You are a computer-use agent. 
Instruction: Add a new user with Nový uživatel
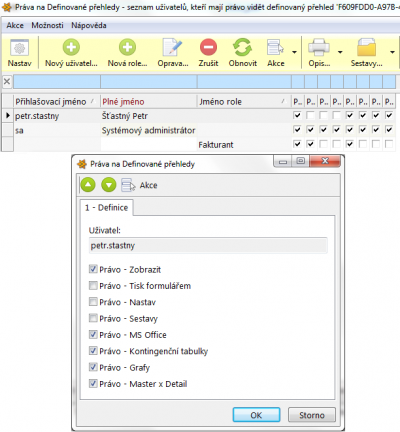[71, 47]
